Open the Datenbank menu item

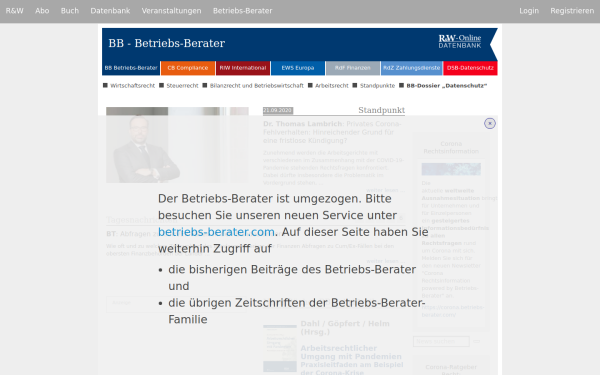pos(110,11)
